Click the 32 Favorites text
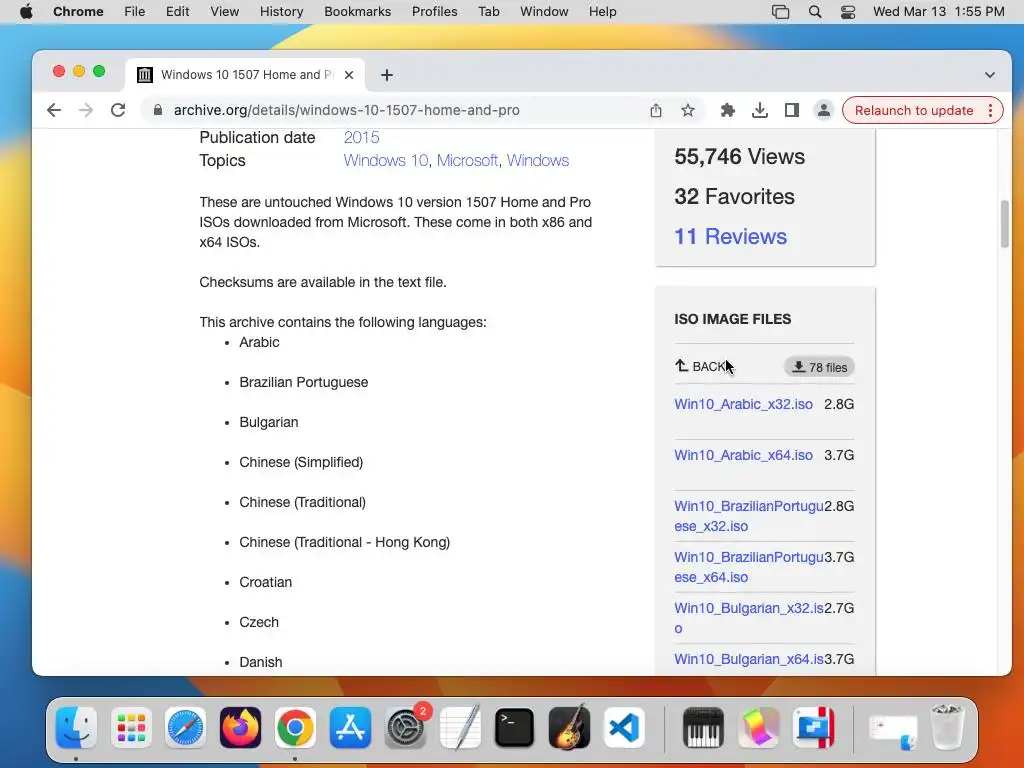The image size is (1024, 768). click(734, 197)
